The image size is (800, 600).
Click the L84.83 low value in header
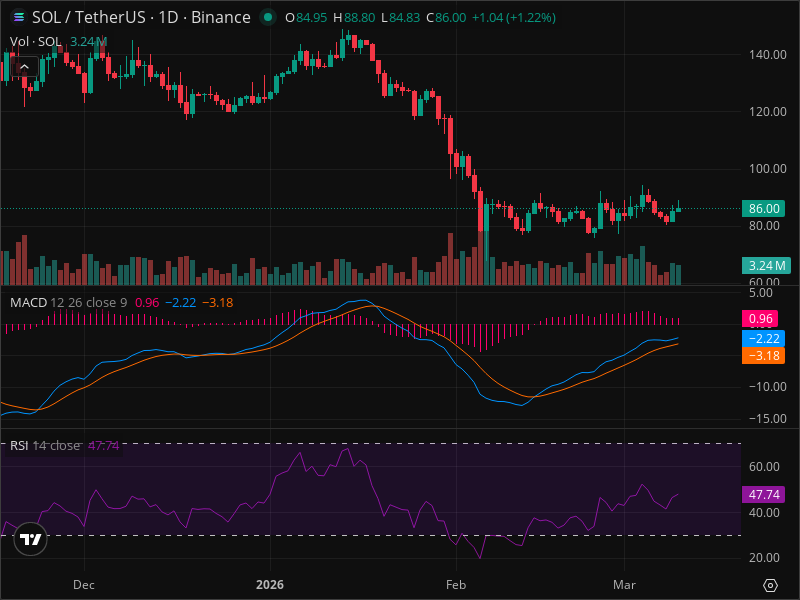tap(401, 17)
